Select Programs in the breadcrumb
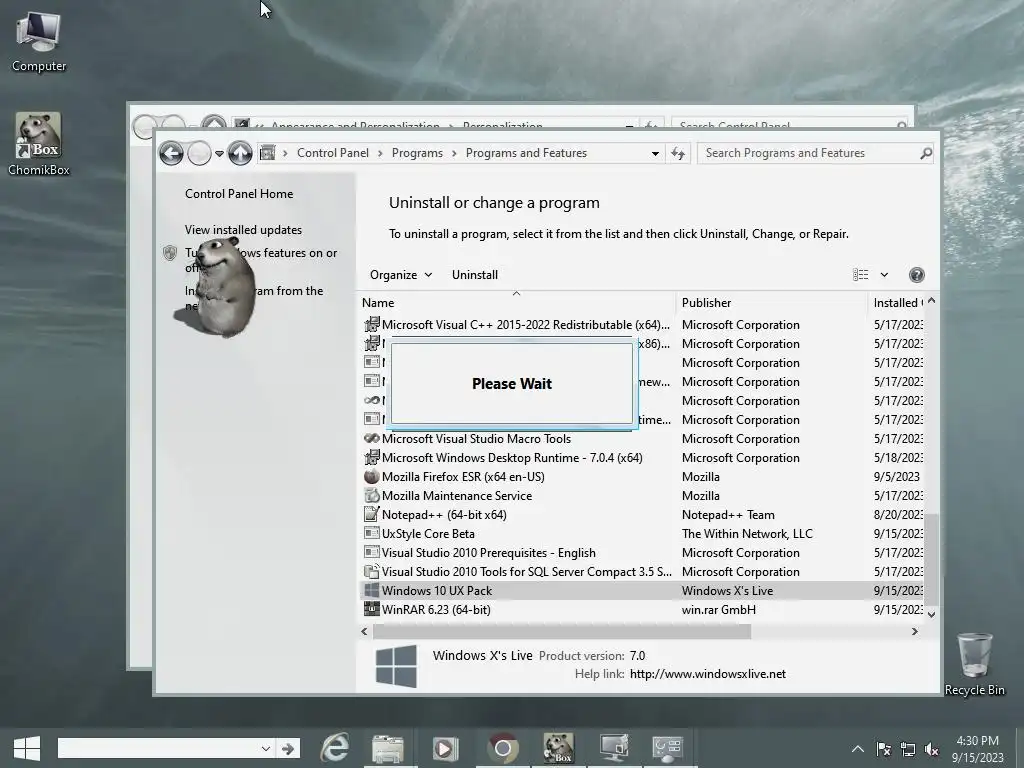This screenshot has width=1024, height=768. [417, 153]
